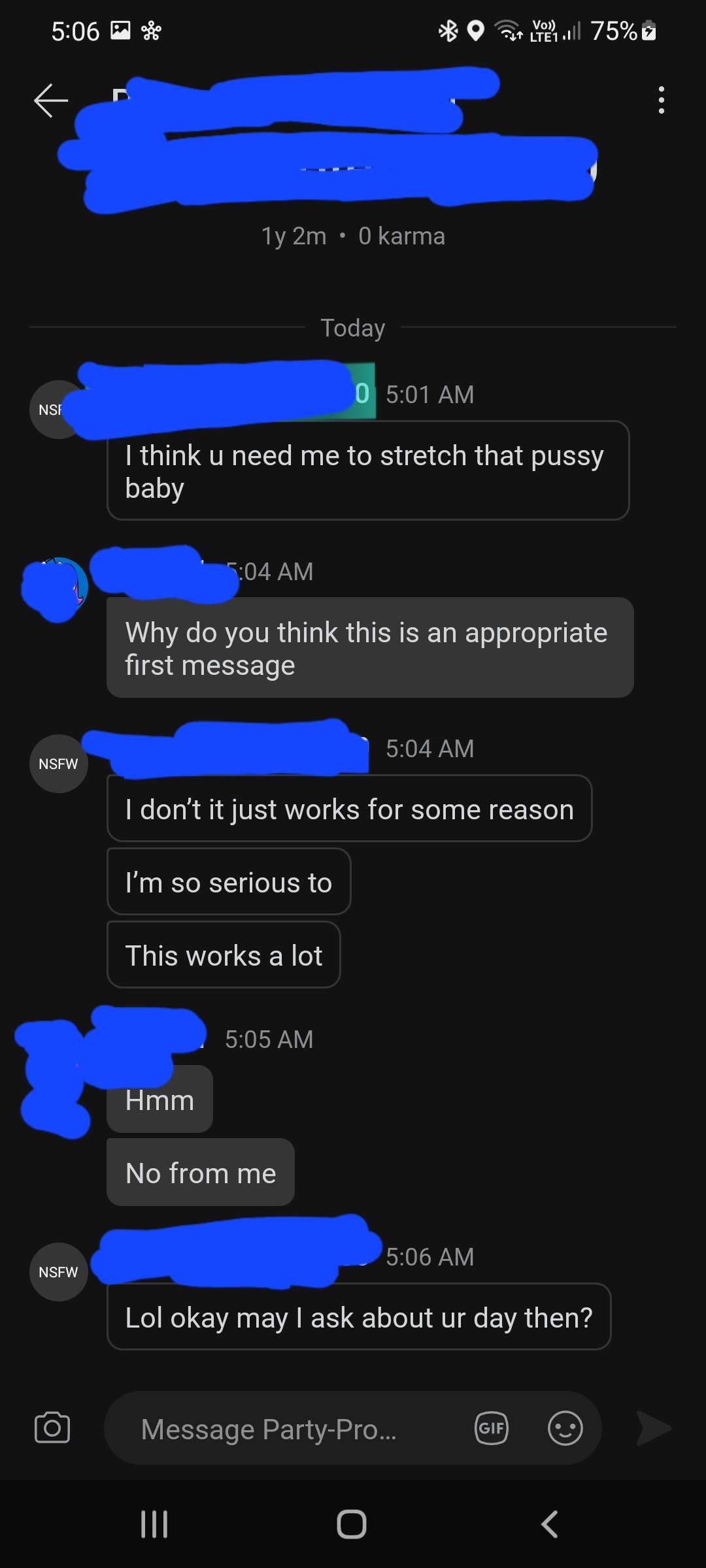Tap the send arrow button

654,1428
